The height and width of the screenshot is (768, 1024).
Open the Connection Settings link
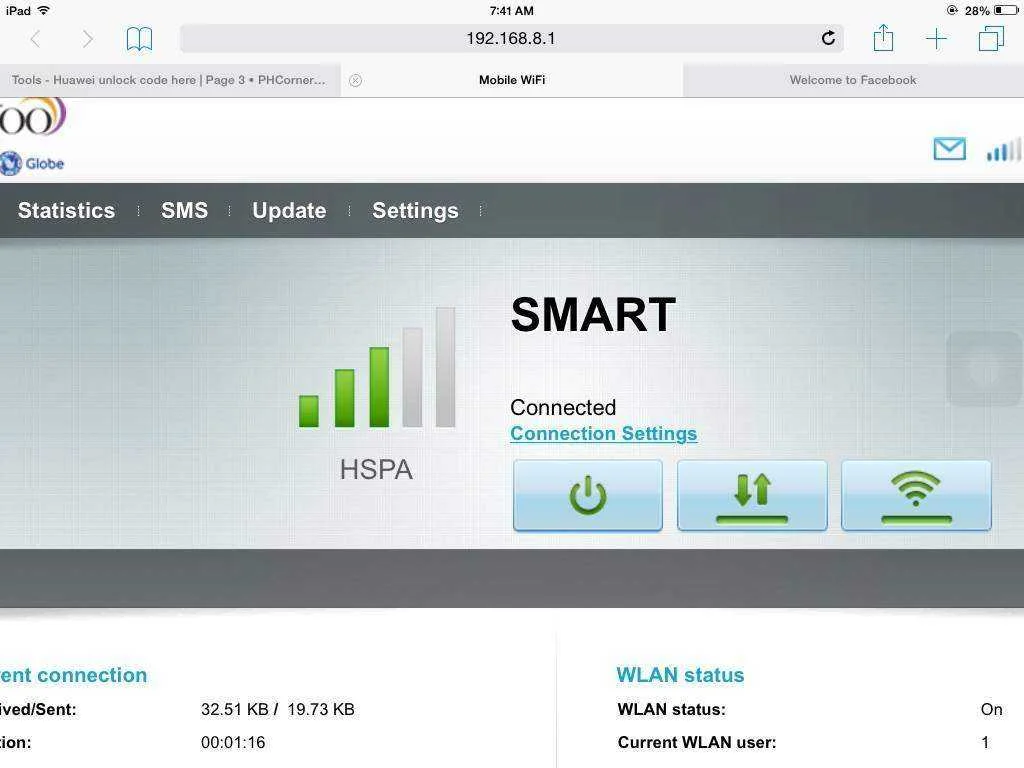[x=603, y=434]
